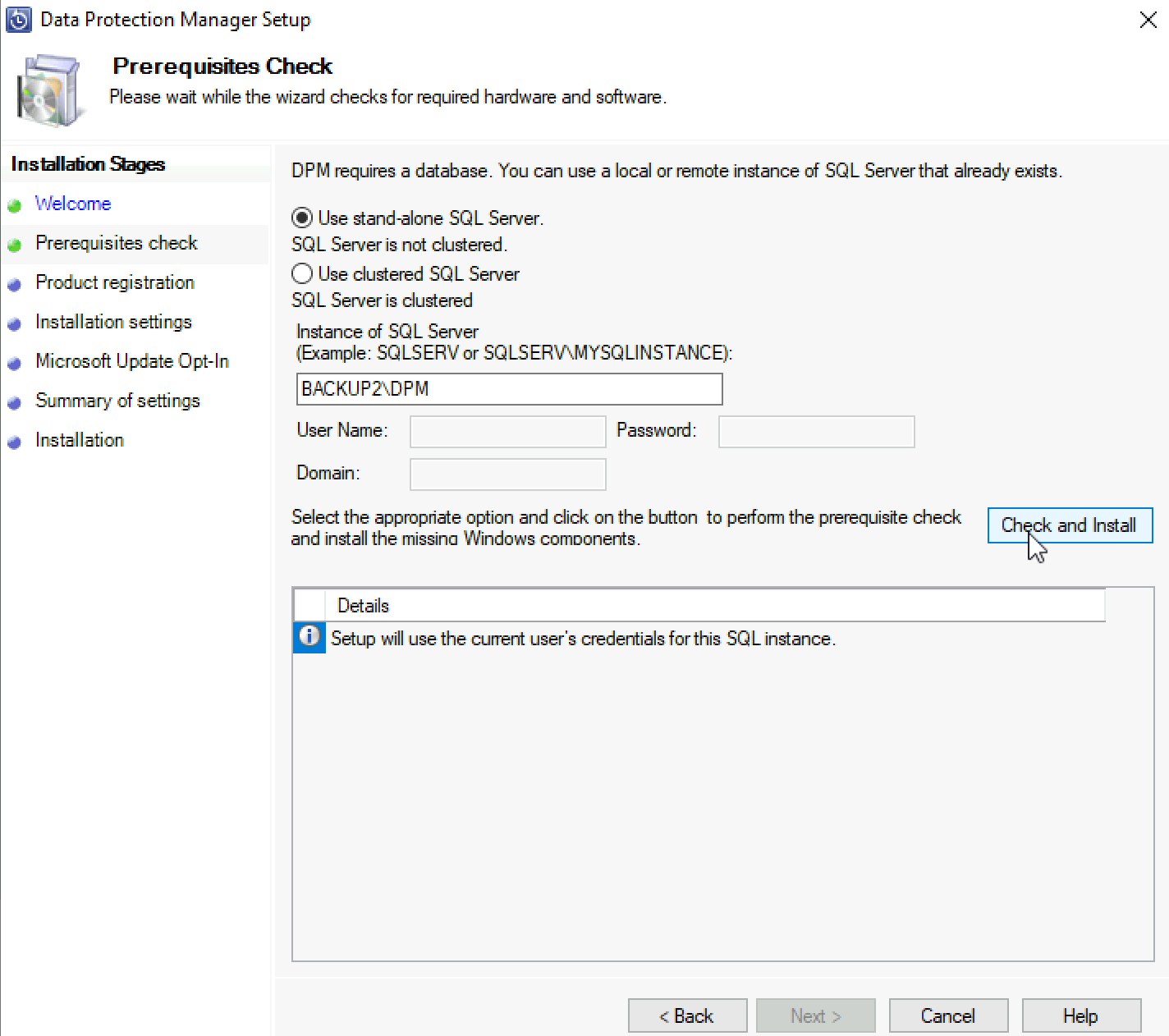This screenshot has width=1169, height=1036.
Task: Close the Data Protection Manager Setup window
Action: click(1148, 20)
